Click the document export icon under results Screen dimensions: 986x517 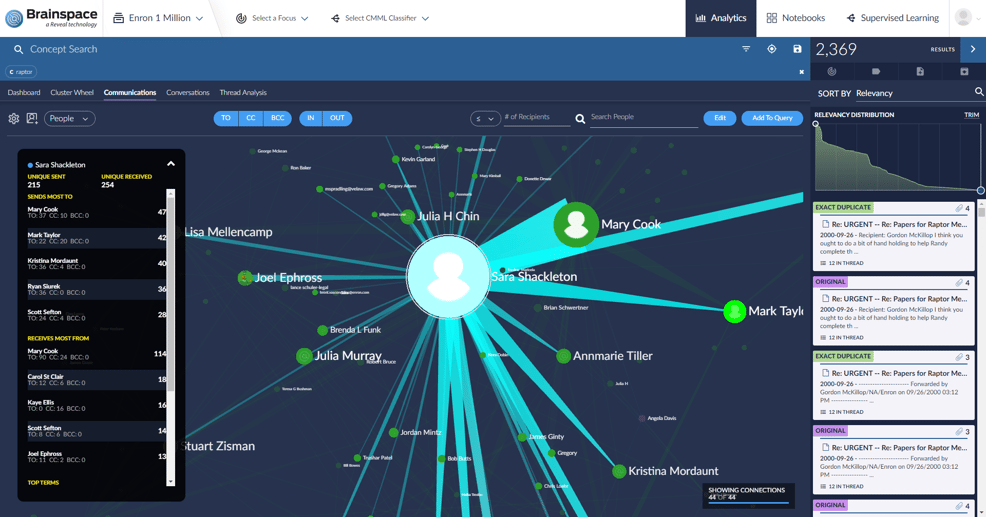pyautogui.click(x=920, y=72)
